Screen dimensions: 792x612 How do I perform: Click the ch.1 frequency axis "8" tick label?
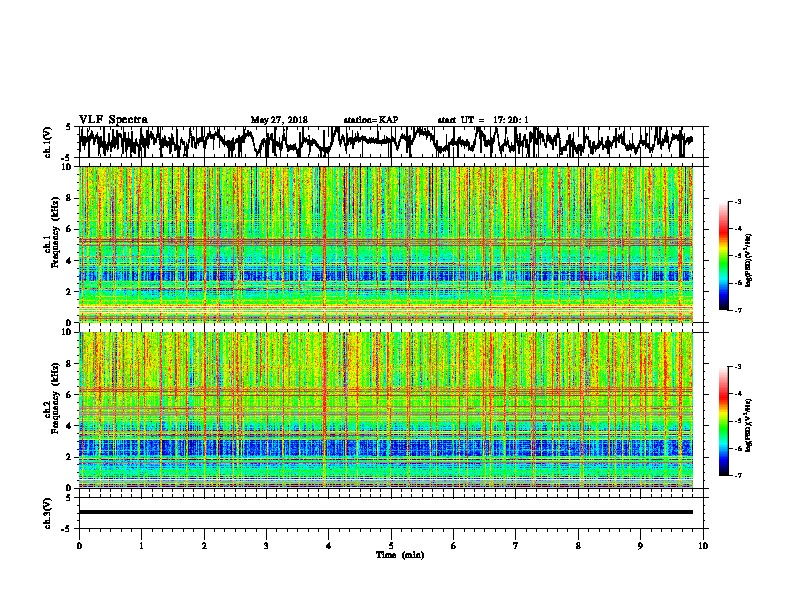70,198
